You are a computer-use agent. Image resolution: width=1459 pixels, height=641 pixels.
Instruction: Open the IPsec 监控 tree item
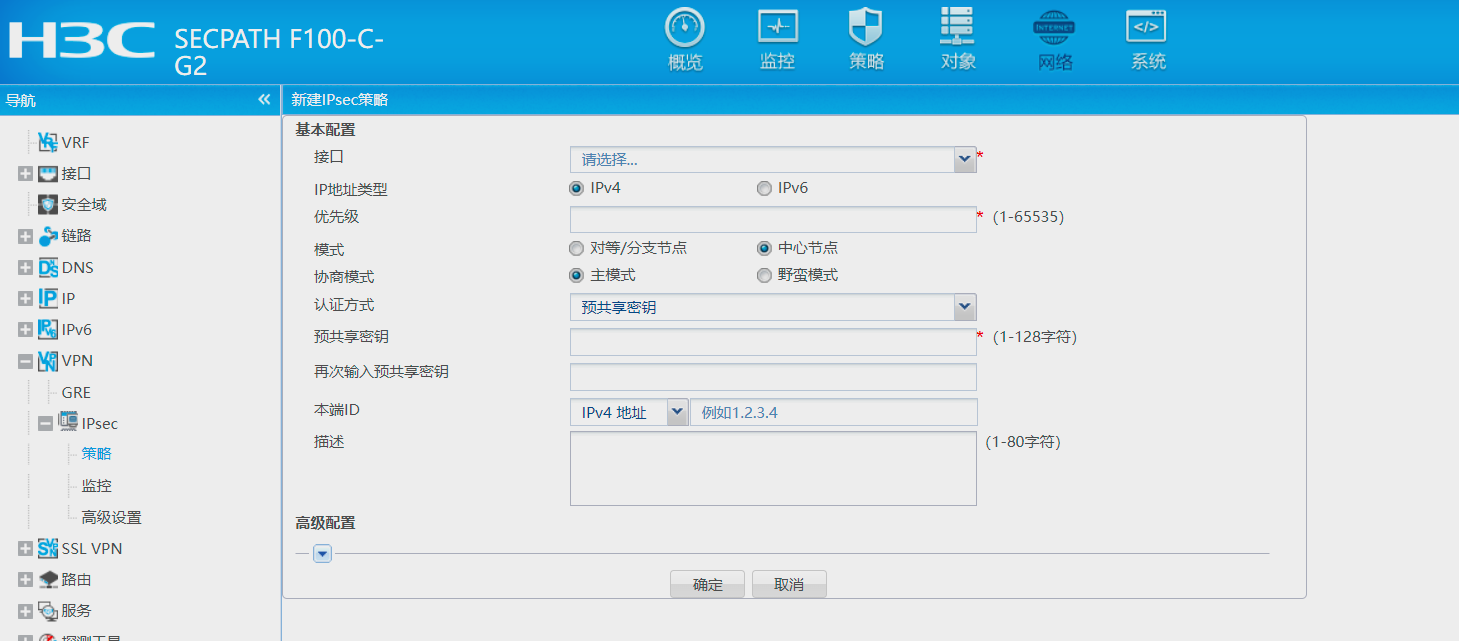pyautogui.click(x=96, y=486)
